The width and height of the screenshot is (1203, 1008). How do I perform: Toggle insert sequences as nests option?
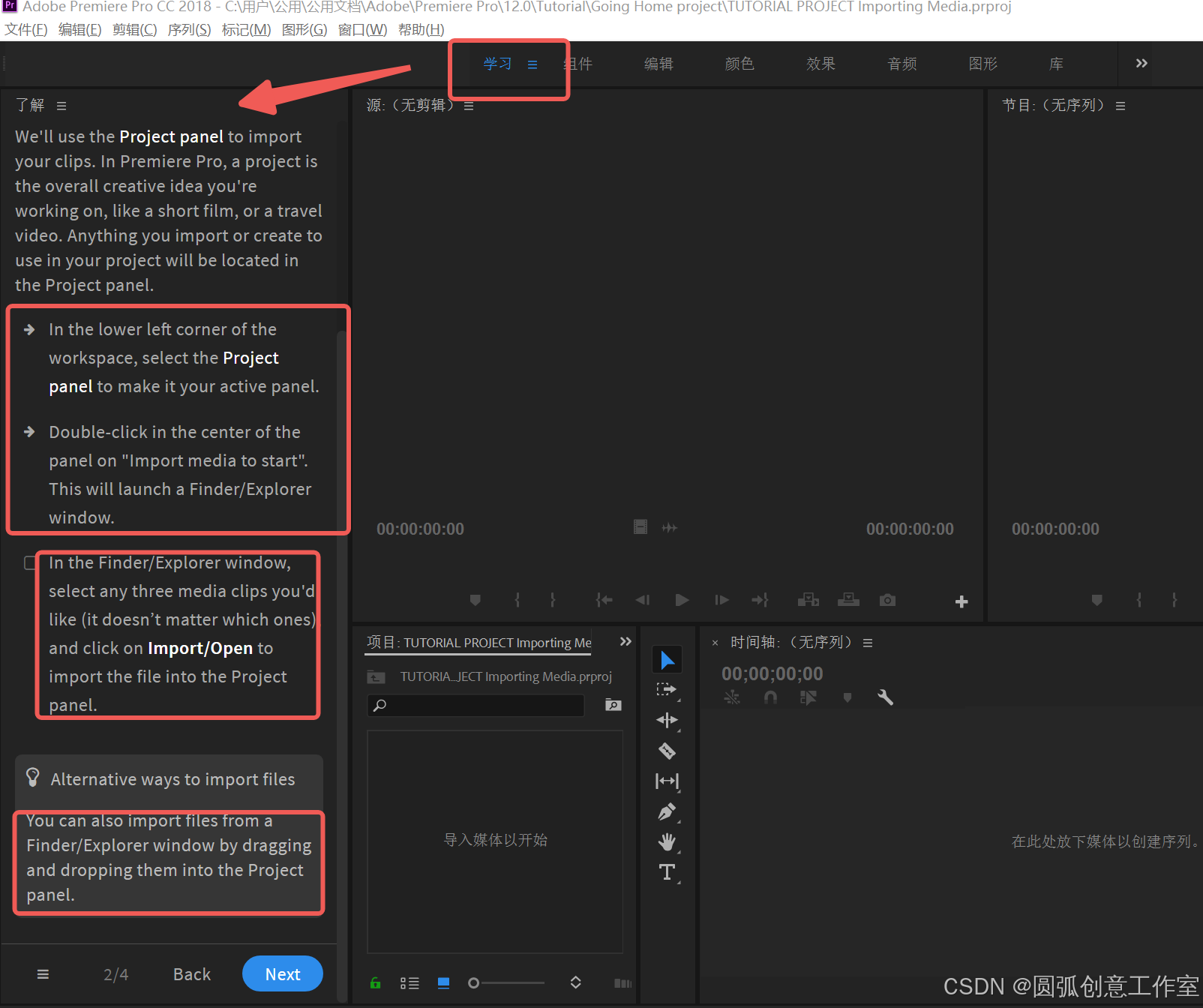(x=732, y=697)
